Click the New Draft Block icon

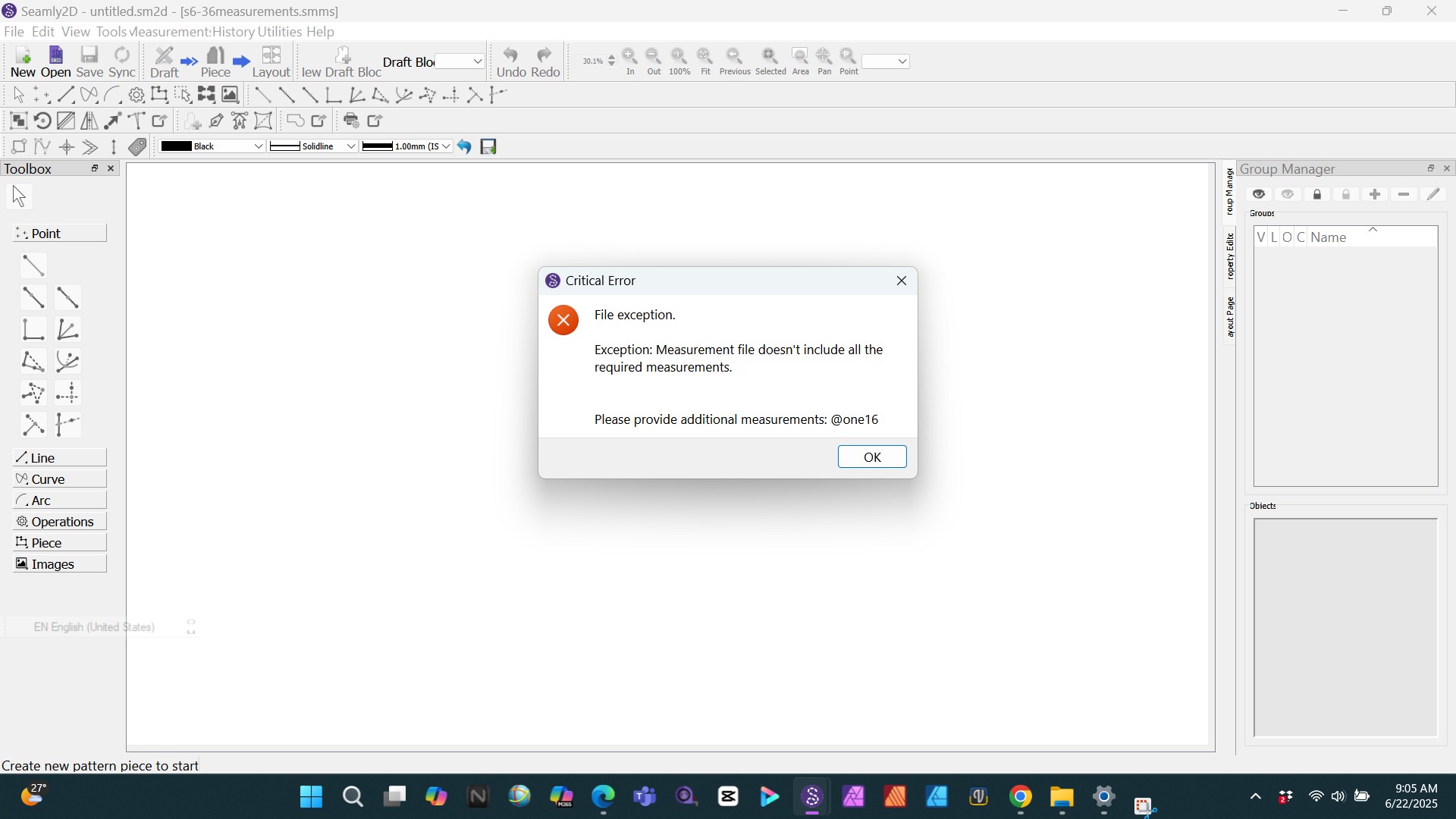pyautogui.click(x=342, y=61)
